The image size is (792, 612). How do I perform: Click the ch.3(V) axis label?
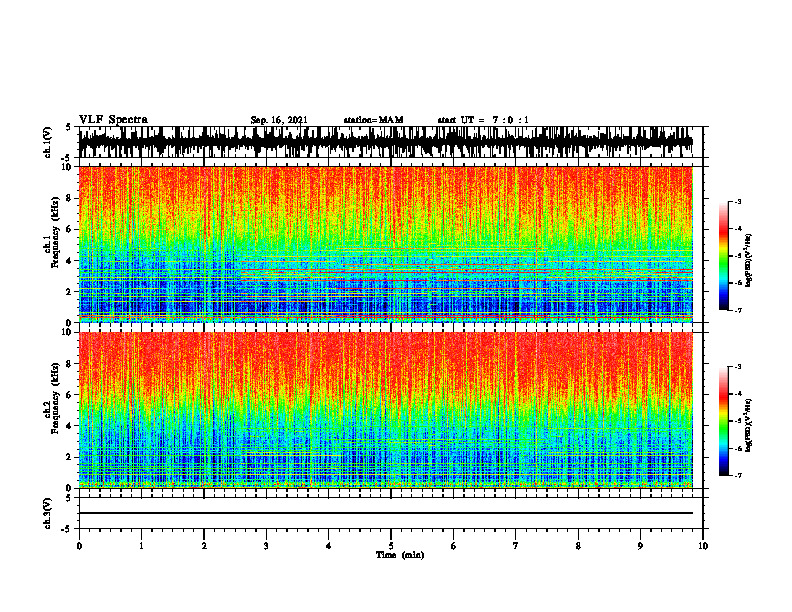pyautogui.click(x=48, y=513)
